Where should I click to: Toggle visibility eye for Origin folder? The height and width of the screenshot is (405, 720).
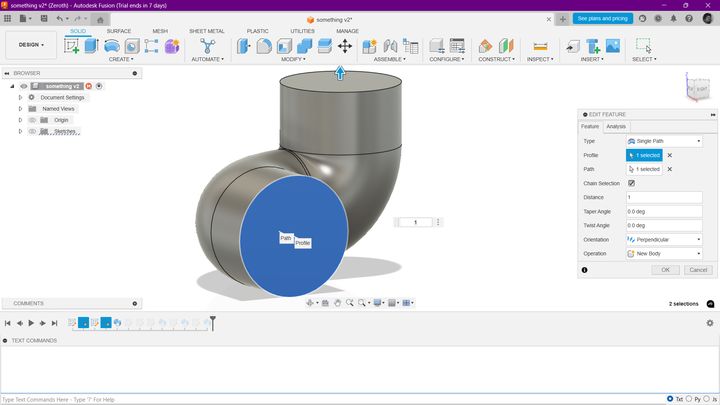[x=32, y=120]
